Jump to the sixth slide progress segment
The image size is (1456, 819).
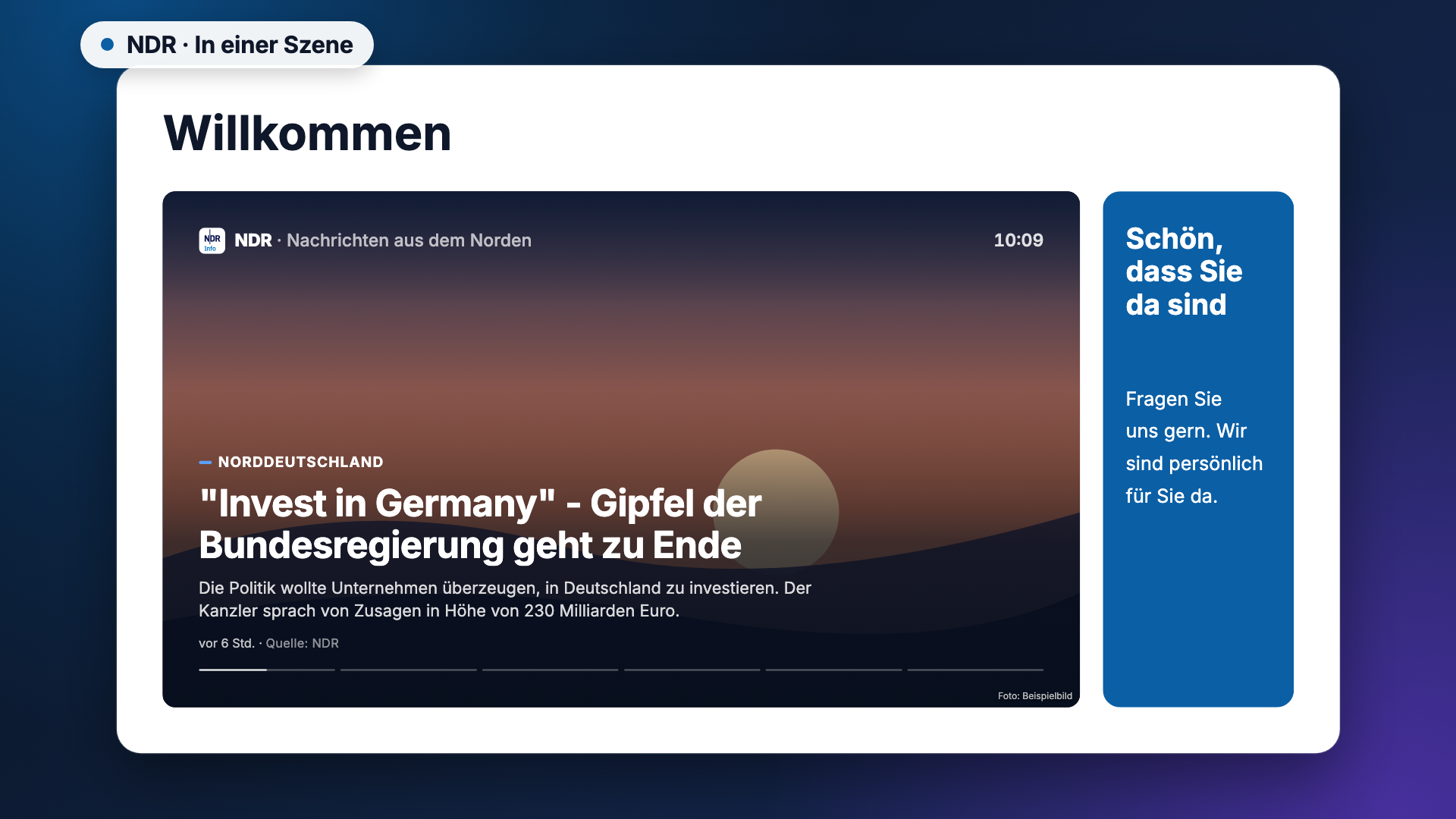[x=976, y=670]
